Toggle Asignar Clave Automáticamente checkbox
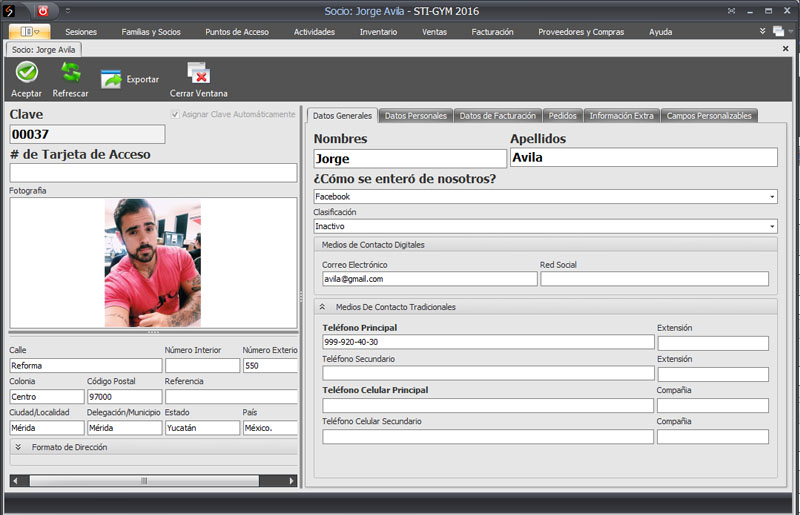 [x=175, y=114]
